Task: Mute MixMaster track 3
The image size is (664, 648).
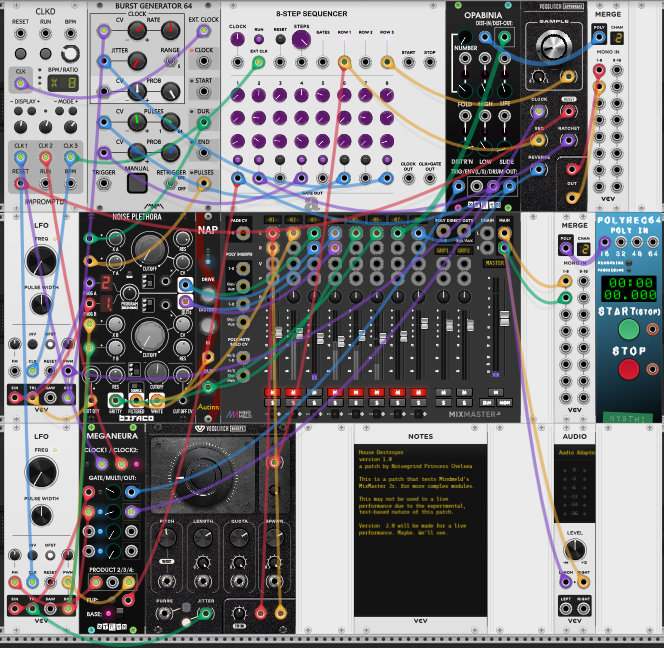Action: coord(314,392)
